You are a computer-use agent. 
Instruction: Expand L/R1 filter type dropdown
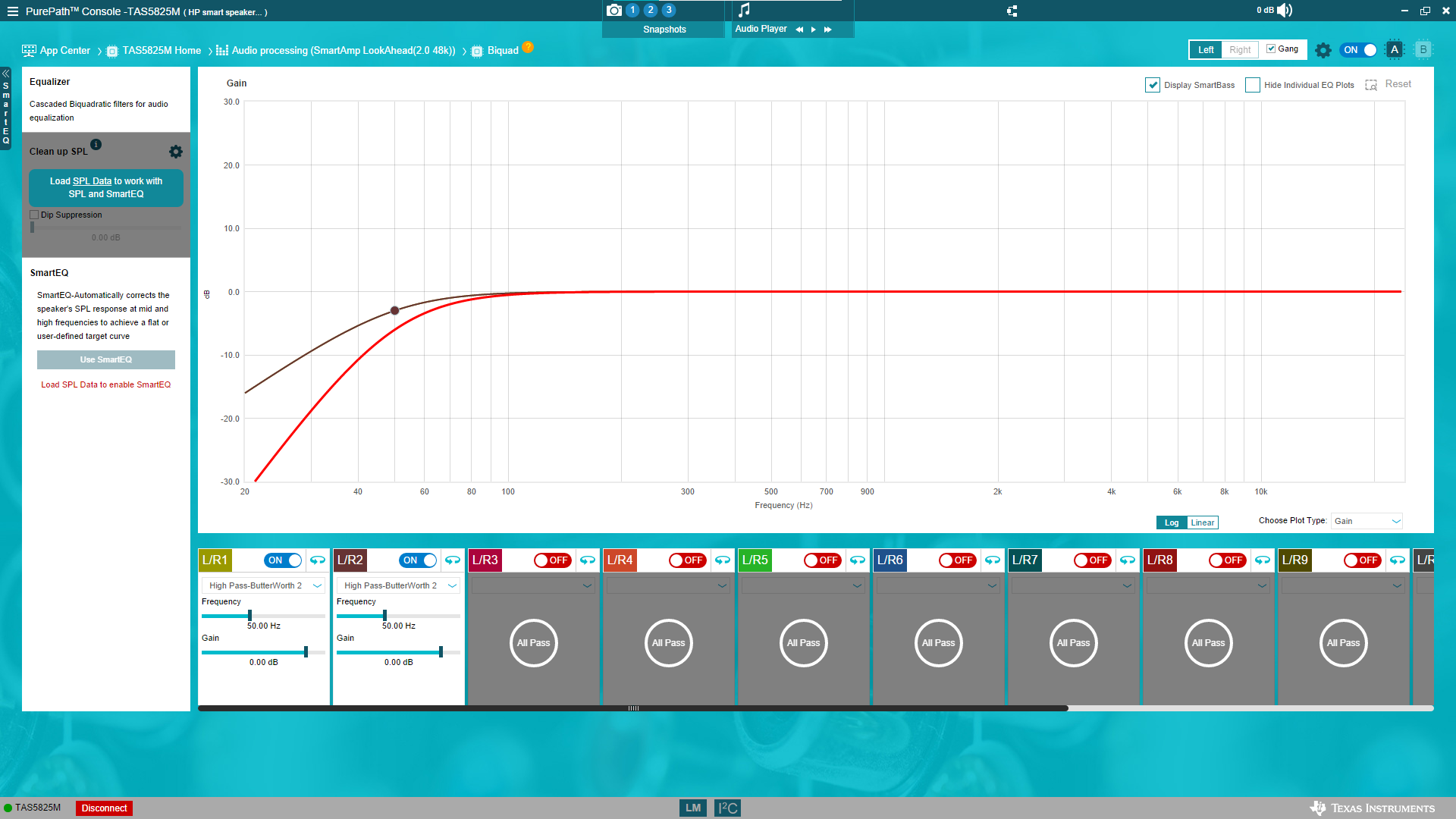[317, 585]
